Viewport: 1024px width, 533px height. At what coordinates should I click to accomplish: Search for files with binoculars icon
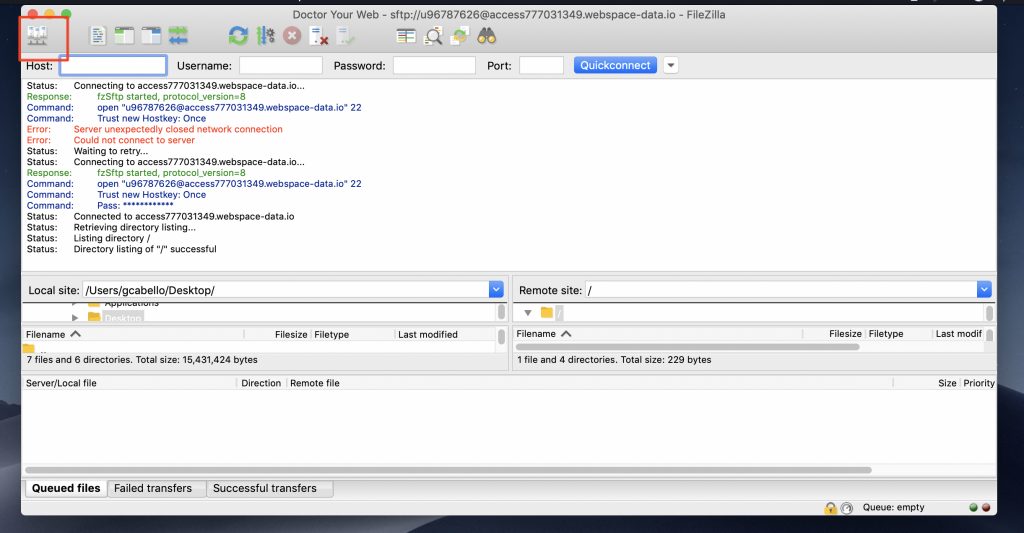pyautogui.click(x=487, y=36)
